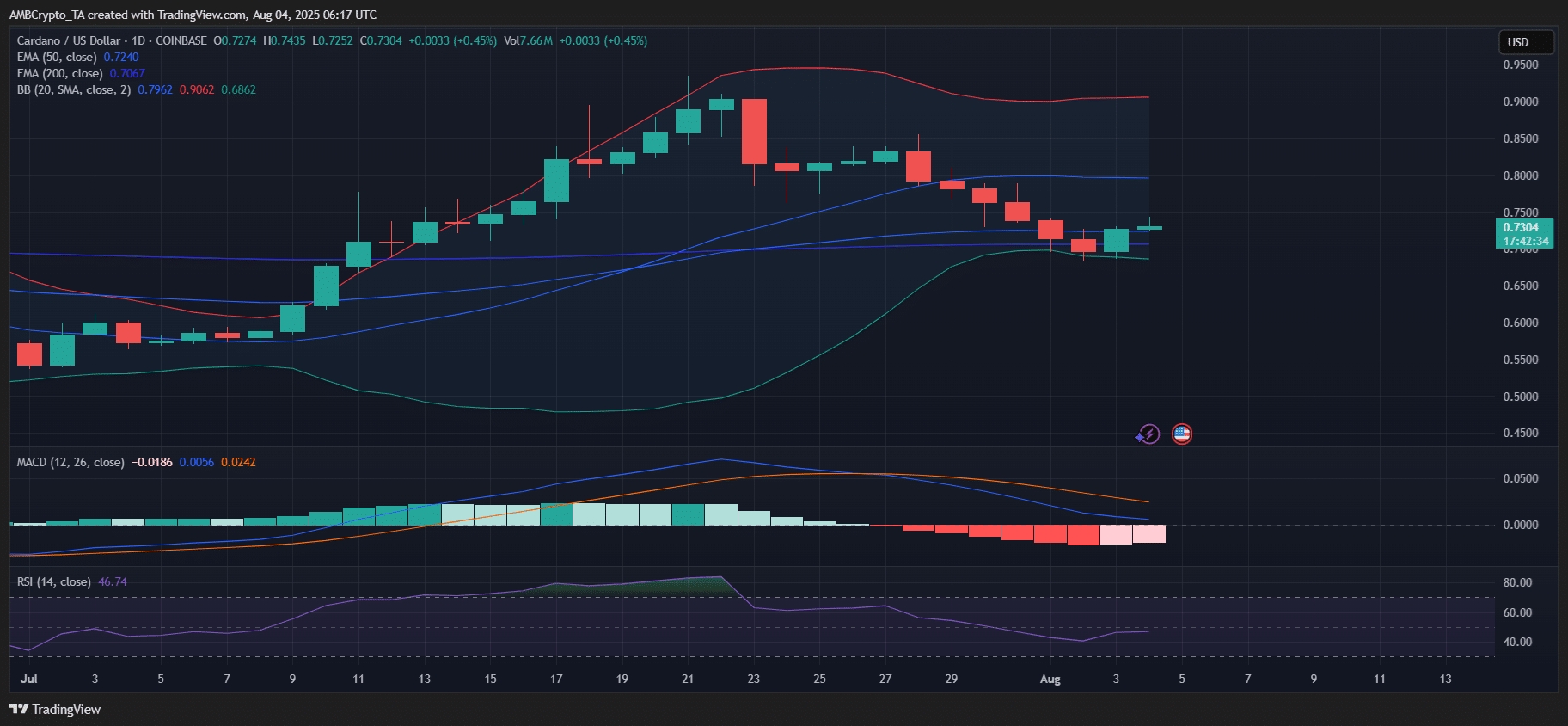Screen dimensions: 1568x726
Task: Select the MACD (12, 26, close) indicator label
Action: [70, 462]
